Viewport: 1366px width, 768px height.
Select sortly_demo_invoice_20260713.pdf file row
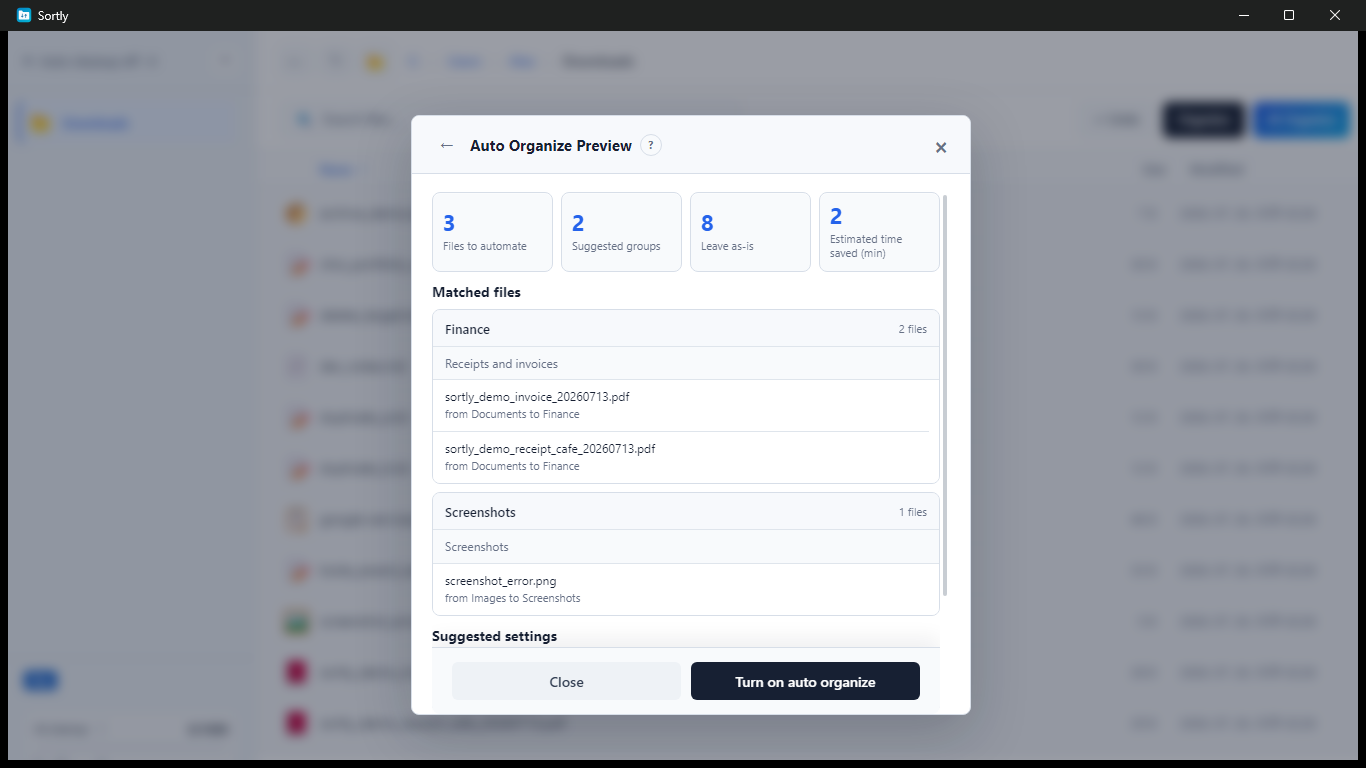click(686, 405)
